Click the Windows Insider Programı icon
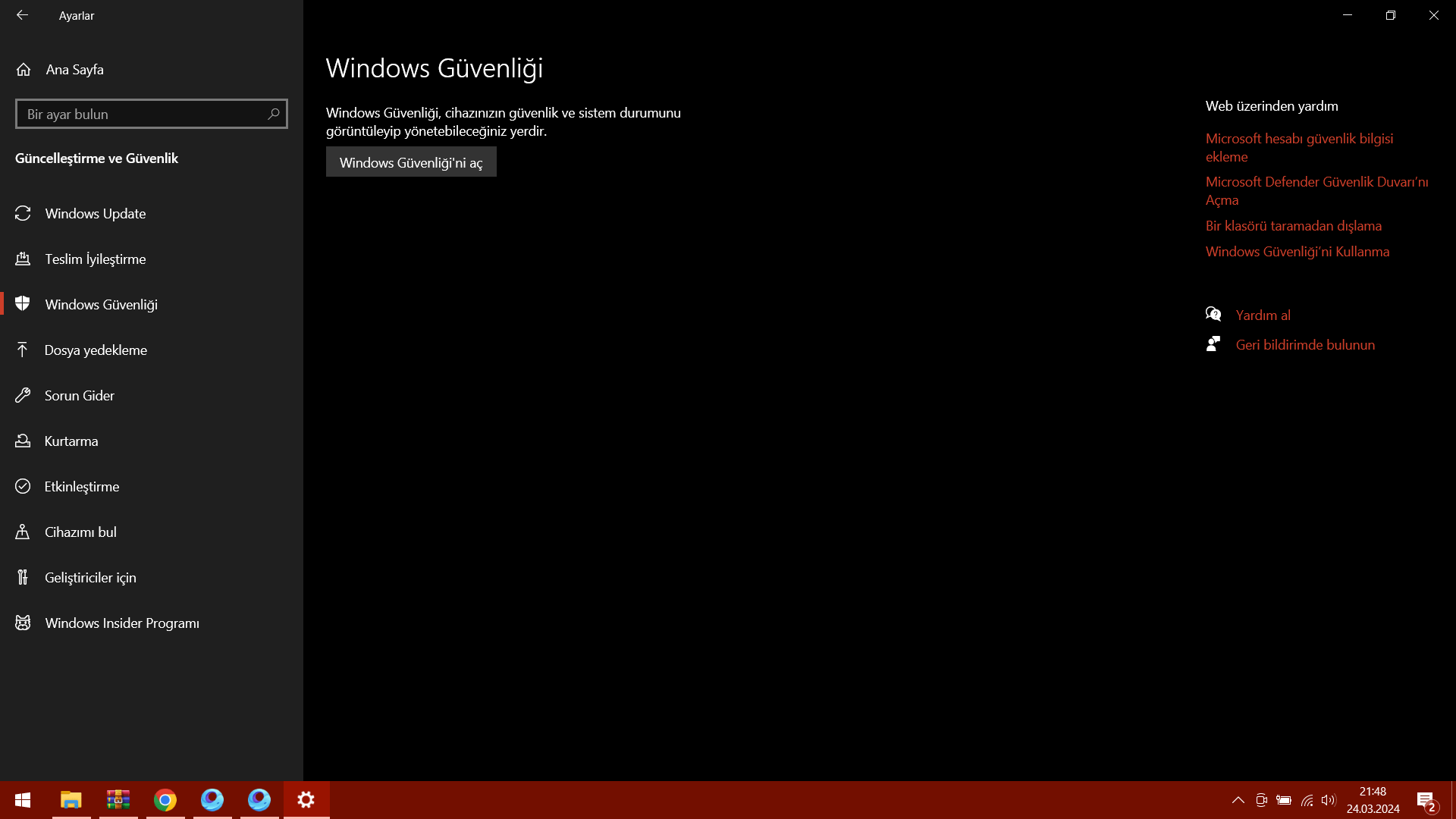The height and width of the screenshot is (819, 1456). 23,623
